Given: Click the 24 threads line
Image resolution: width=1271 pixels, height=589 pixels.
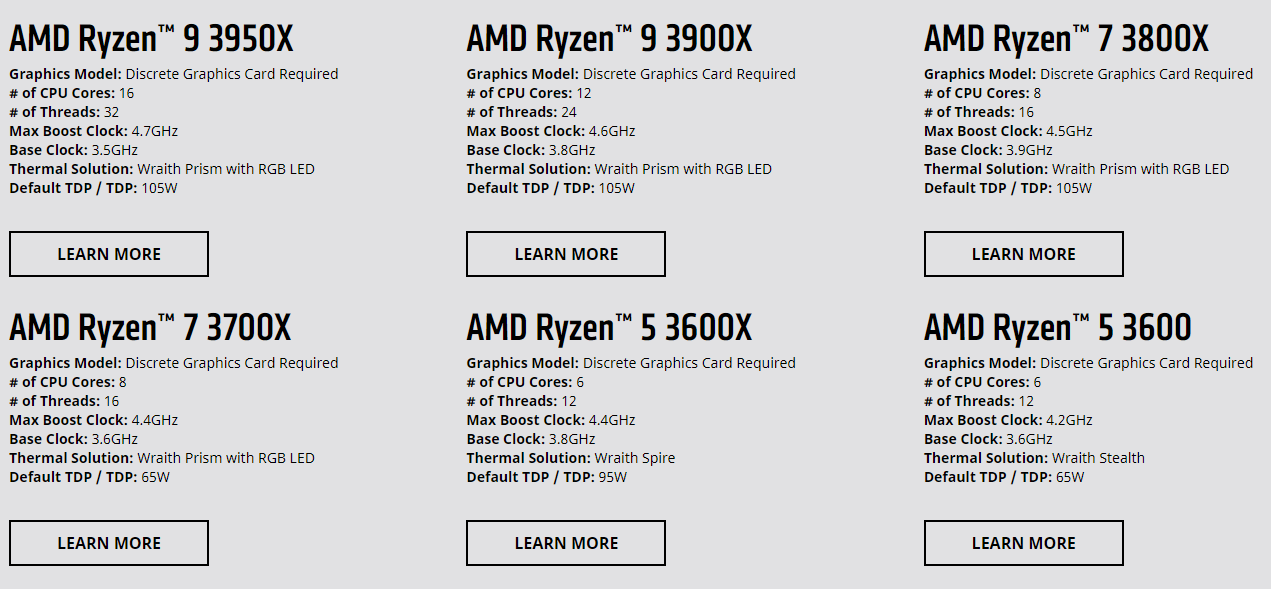Looking at the screenshot, I should [521, 112].
